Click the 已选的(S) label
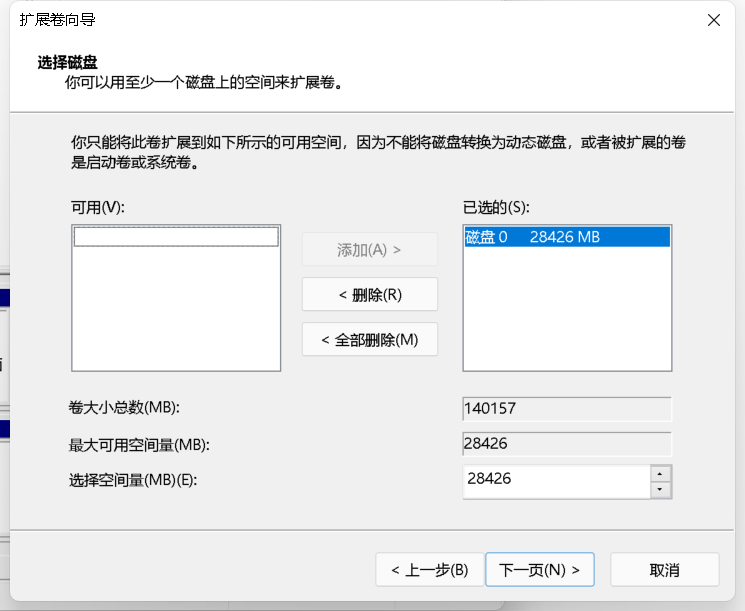This screenshot has height=611, width=745. (496, 207)
